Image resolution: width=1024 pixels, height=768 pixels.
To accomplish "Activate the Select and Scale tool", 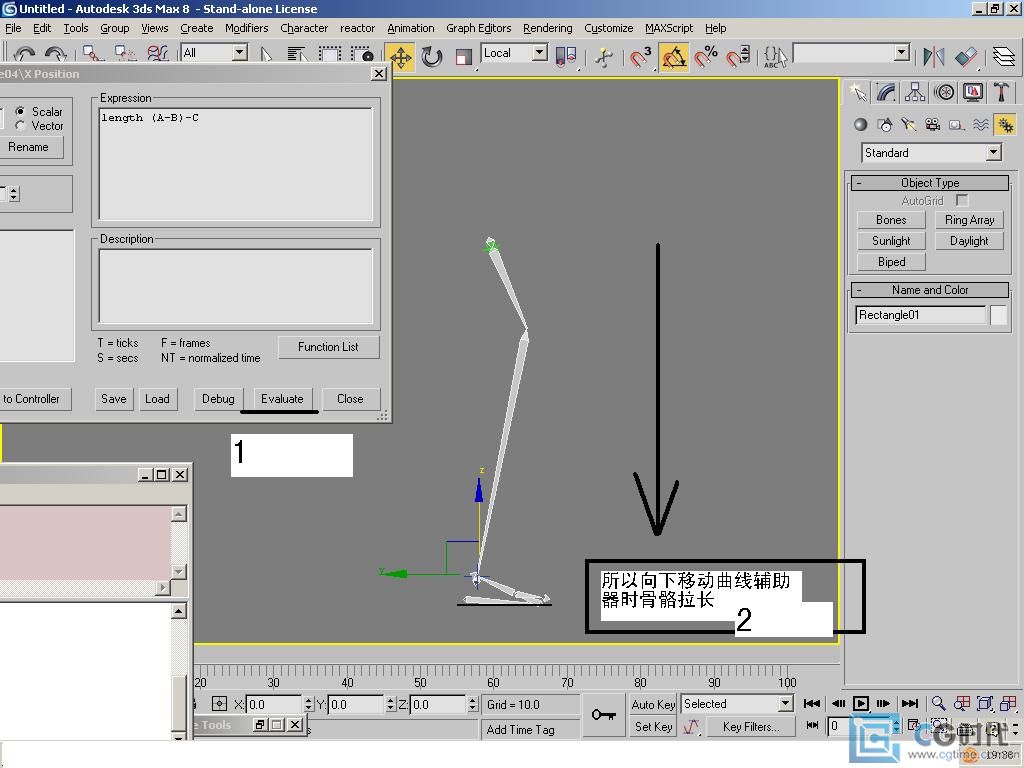I will 463,56.
